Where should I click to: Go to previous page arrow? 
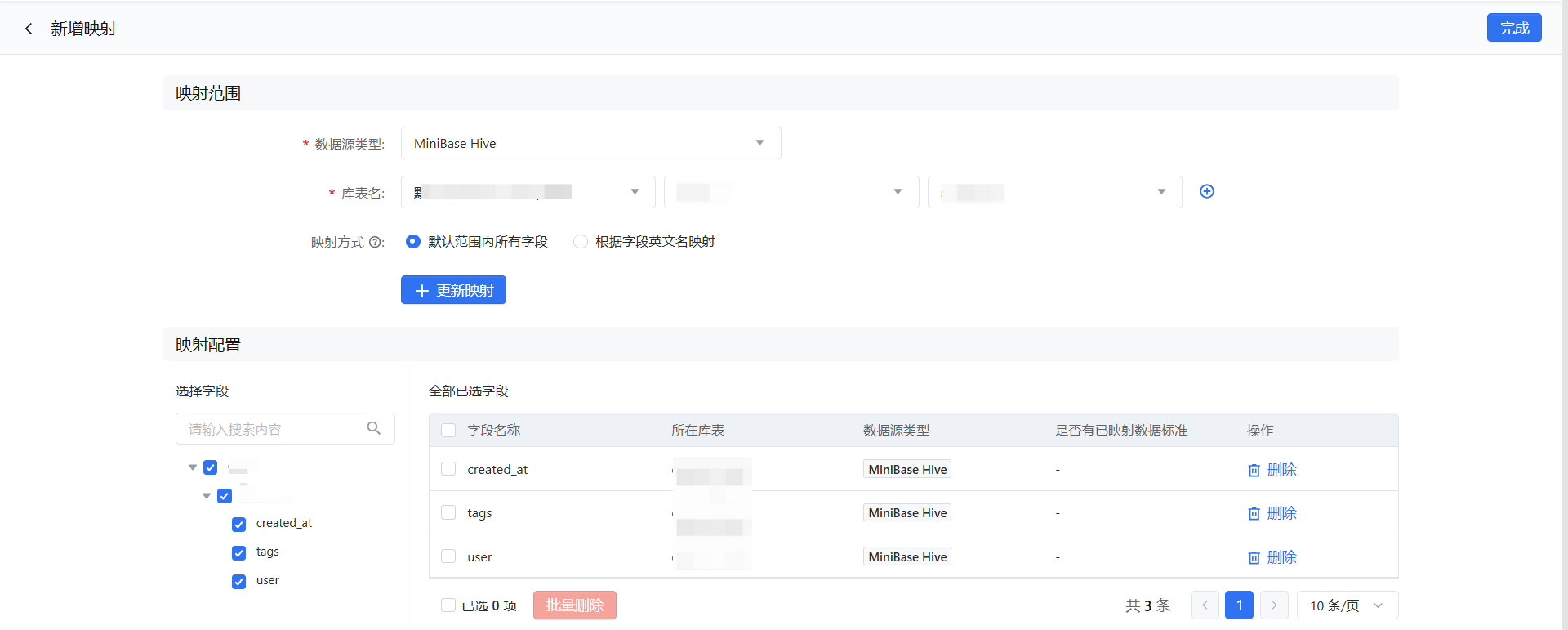(x=1205, y=605)
